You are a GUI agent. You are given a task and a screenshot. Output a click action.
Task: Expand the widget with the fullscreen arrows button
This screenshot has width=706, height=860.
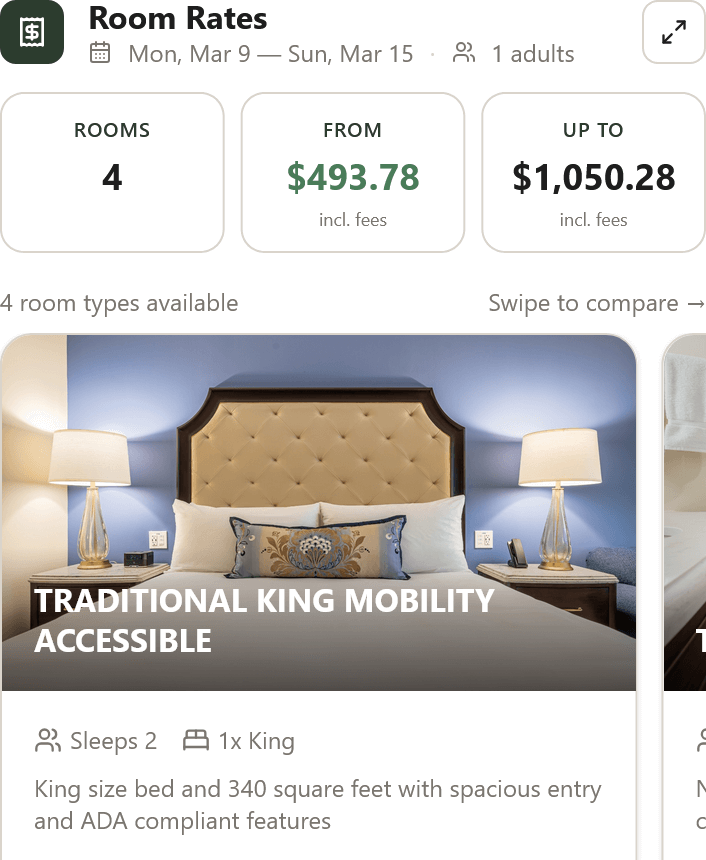(x=674, y=32)
